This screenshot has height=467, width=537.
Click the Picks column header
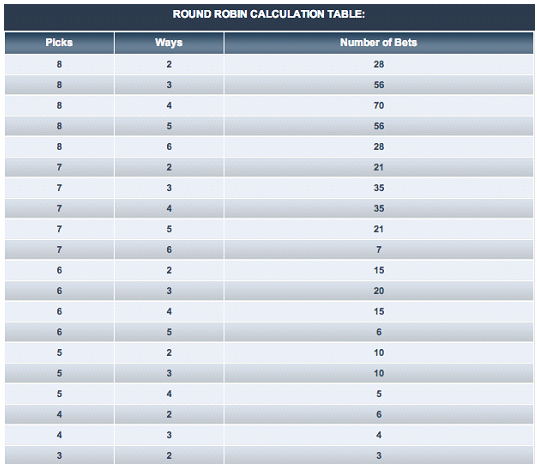[x=59, y=42]
